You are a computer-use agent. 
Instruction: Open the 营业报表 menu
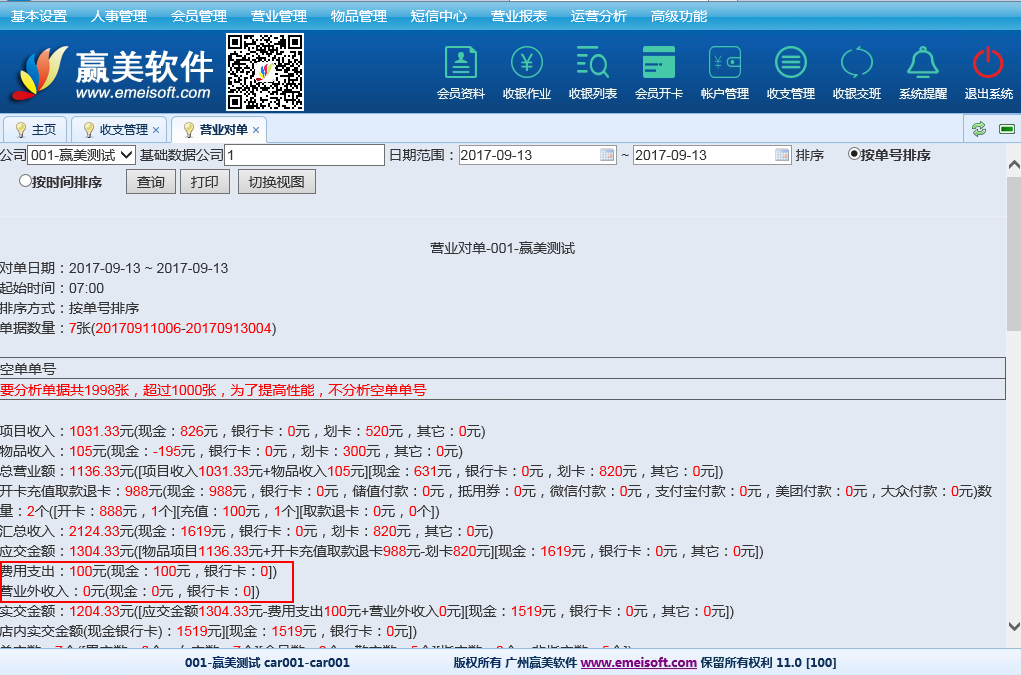(x=518, y=16)
